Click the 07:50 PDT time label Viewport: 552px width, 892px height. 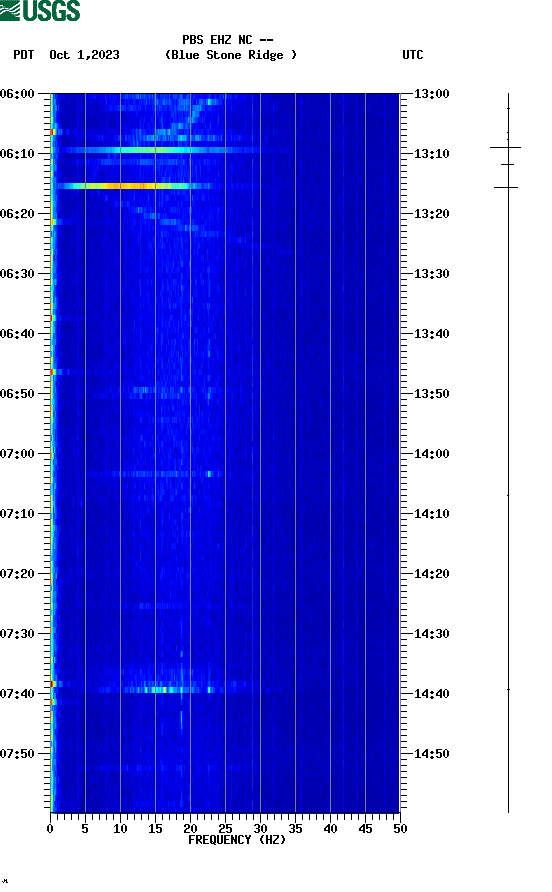(x=17, y=754)
